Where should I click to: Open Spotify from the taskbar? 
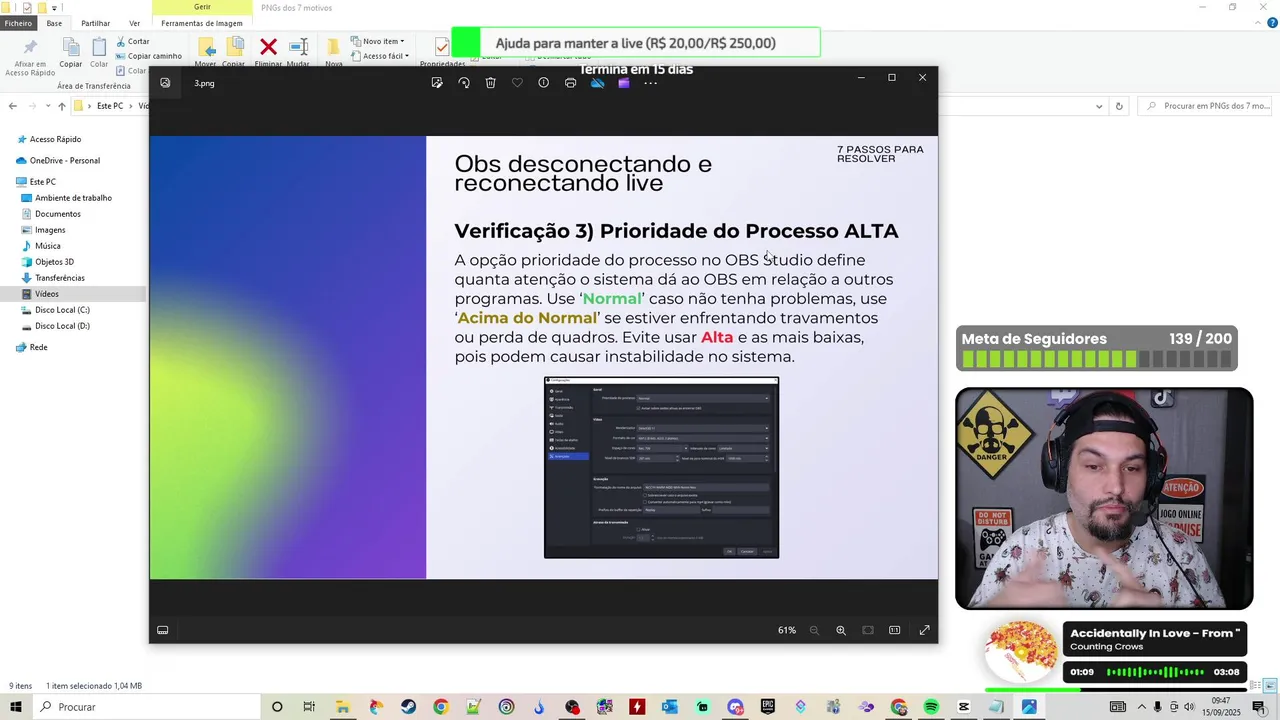pos(931,707)
